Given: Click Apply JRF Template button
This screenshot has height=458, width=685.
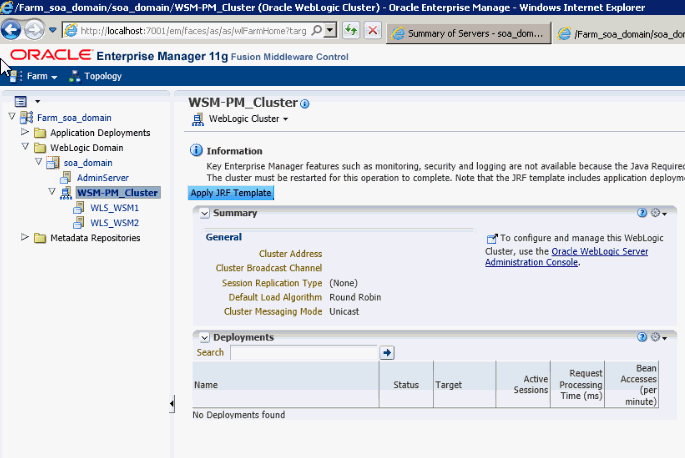Looking at the screenshot, I should pos(231,193).
